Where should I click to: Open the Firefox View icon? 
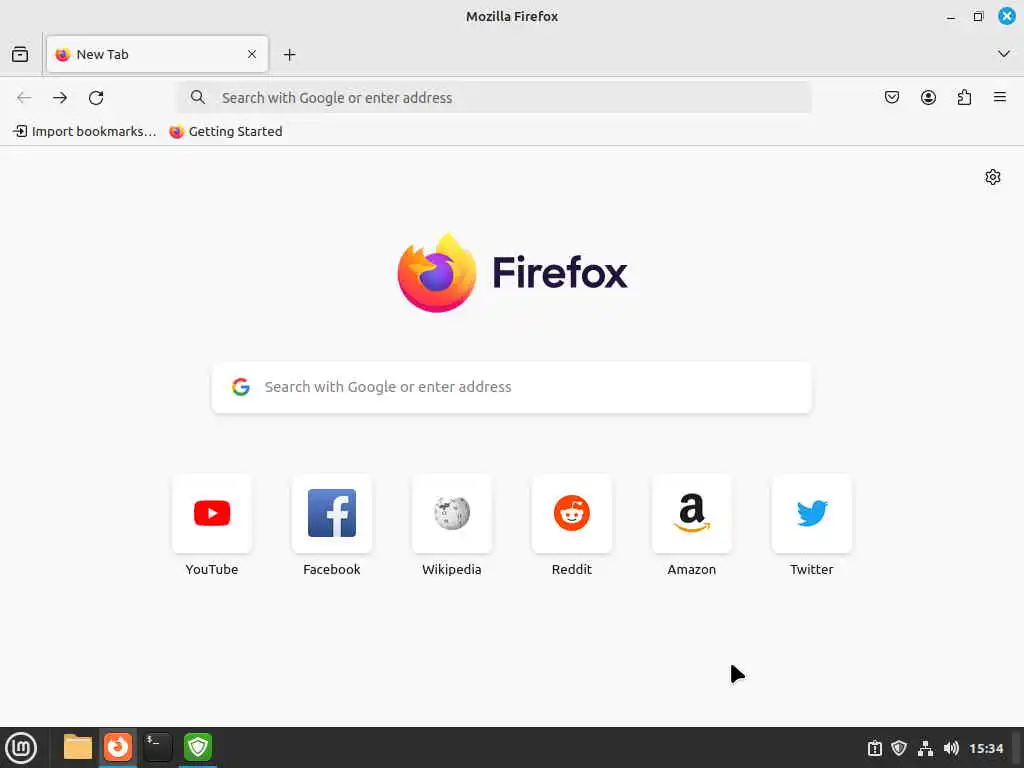pos(20,54)
